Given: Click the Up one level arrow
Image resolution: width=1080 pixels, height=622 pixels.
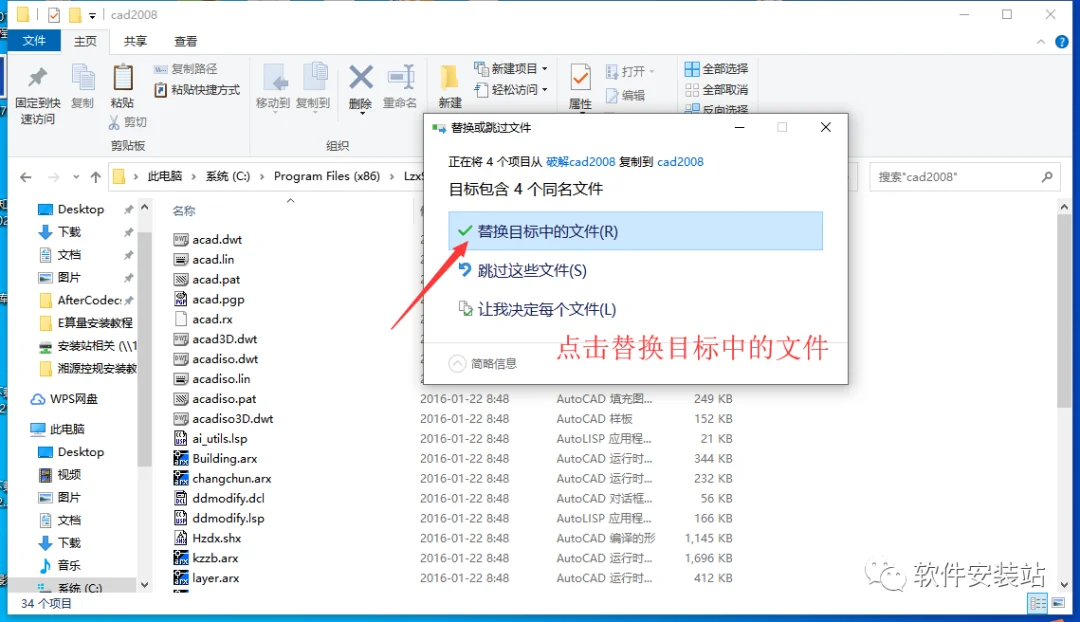Looking at the screenshot, I should tap(96, 177).
